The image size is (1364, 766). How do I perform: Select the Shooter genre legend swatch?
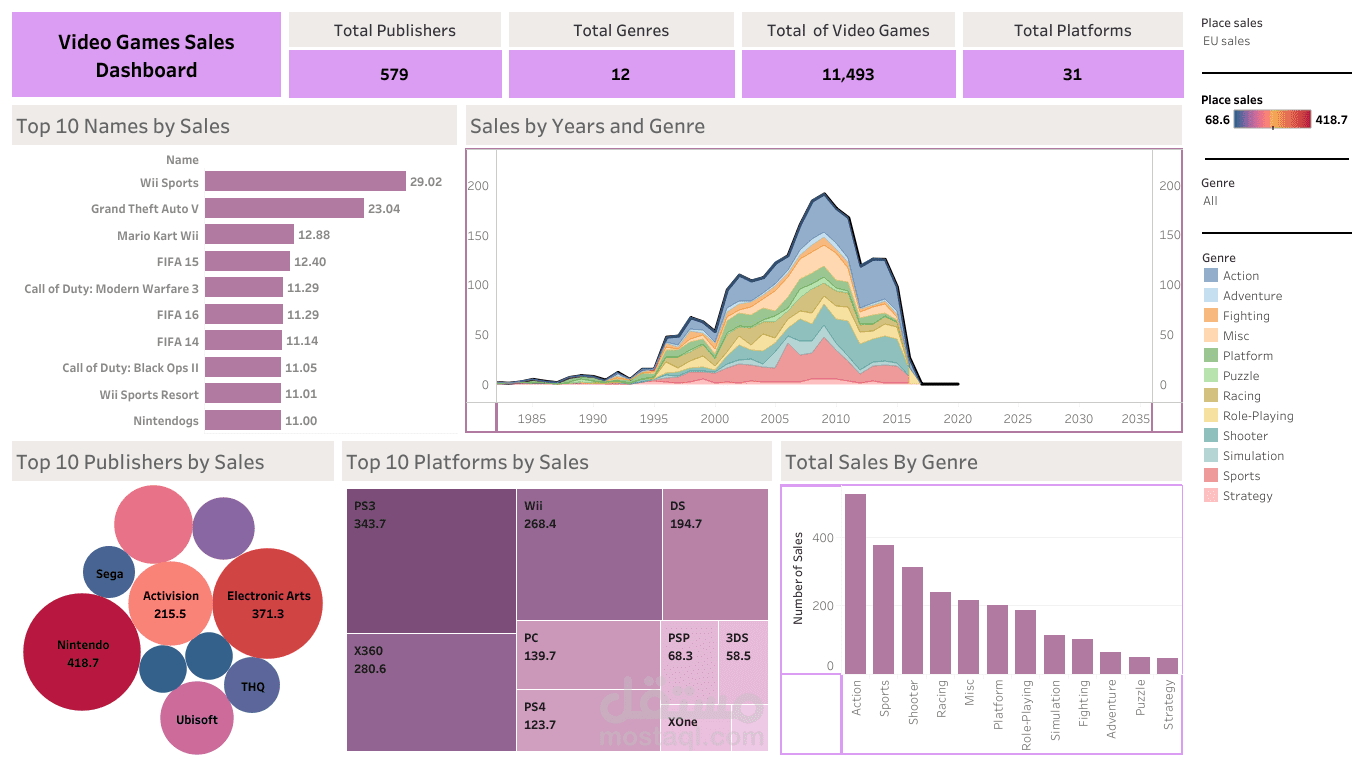pyautogui.click(x=1210, y=436)
